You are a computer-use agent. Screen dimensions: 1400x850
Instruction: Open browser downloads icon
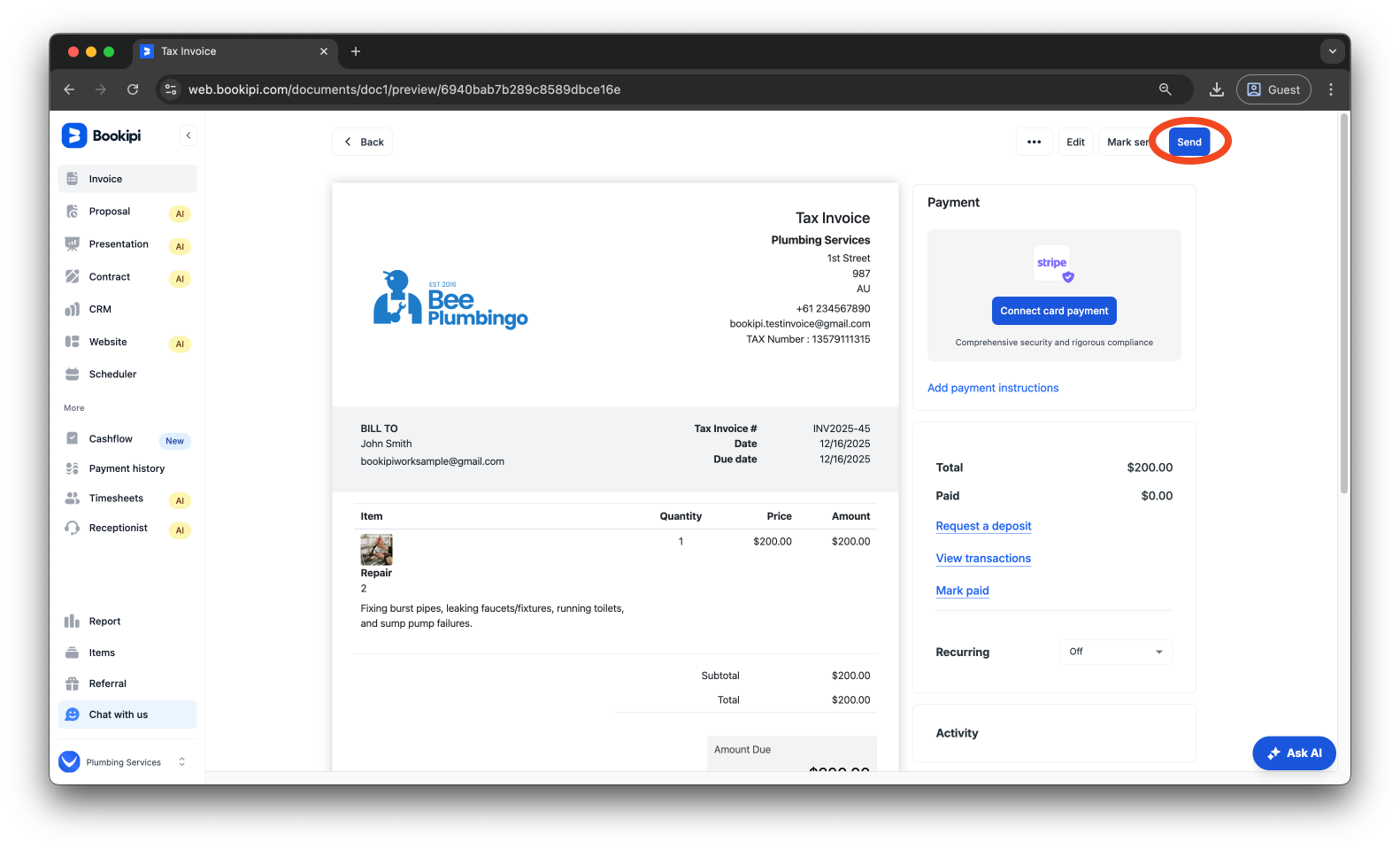pyautogui.click(x=1217, y=89)
